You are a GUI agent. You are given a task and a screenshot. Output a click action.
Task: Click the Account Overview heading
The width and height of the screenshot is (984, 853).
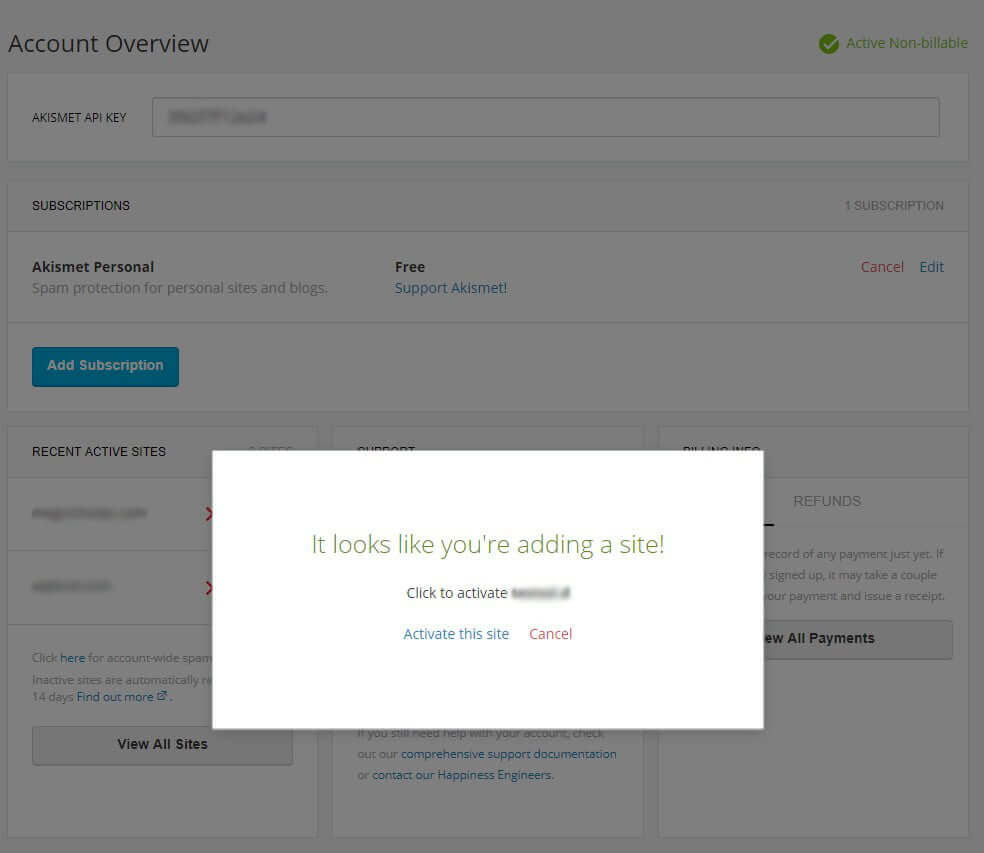click(108, 43)
